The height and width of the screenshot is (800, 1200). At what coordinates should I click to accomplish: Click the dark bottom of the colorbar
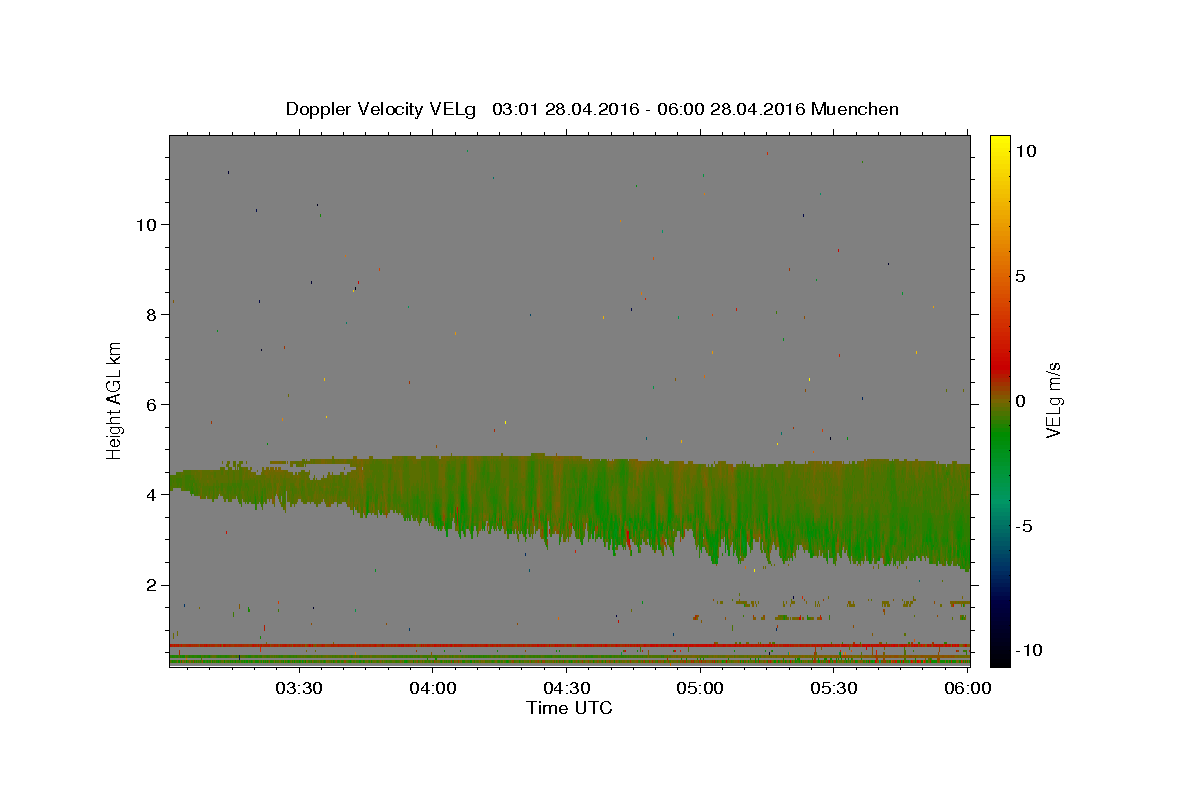coord(999,655)
